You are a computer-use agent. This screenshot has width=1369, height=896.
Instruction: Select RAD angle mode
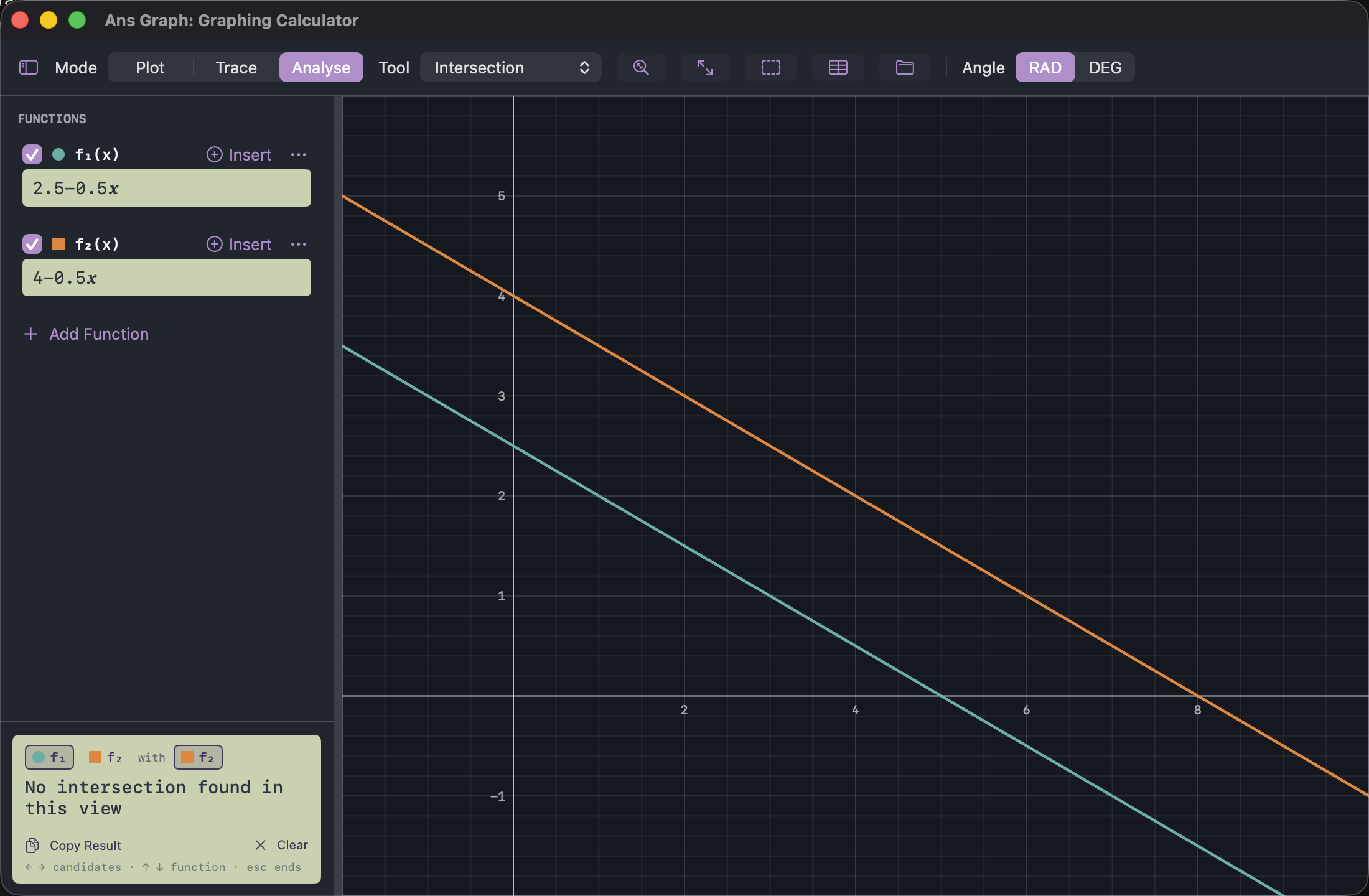coord(1045,67)
